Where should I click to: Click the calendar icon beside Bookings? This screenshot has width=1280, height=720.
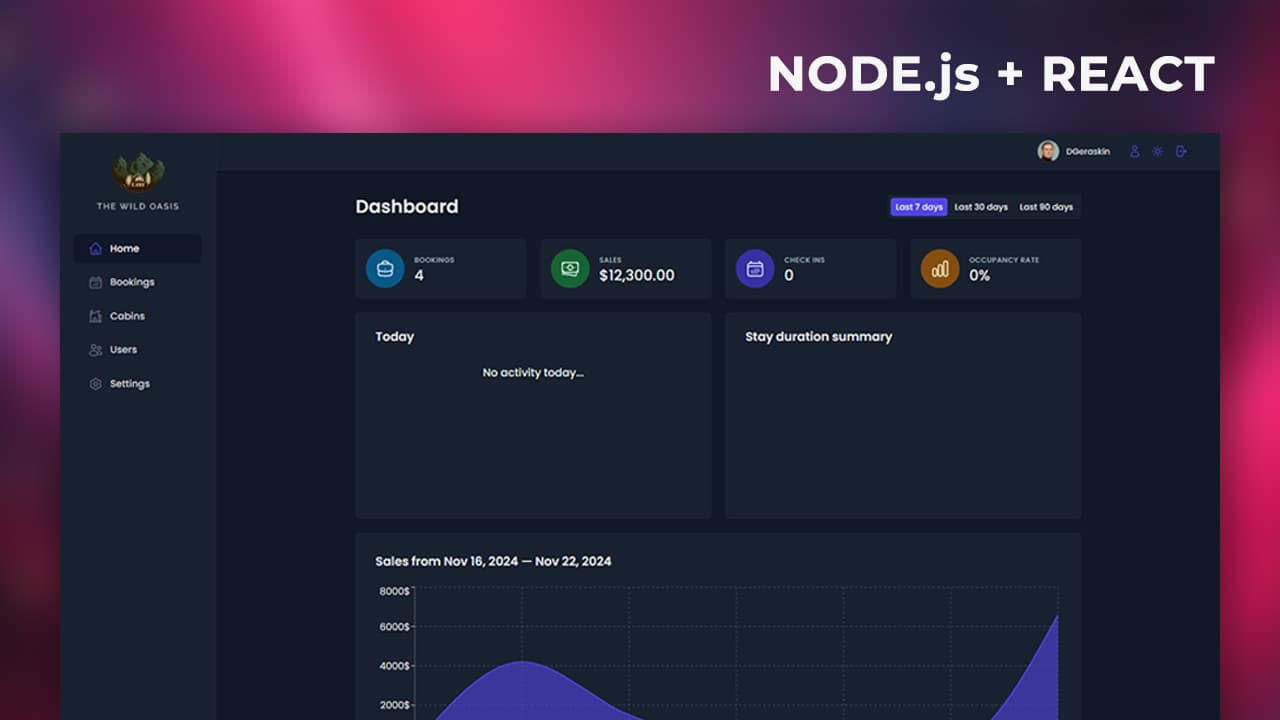click(x=96, y=282)
